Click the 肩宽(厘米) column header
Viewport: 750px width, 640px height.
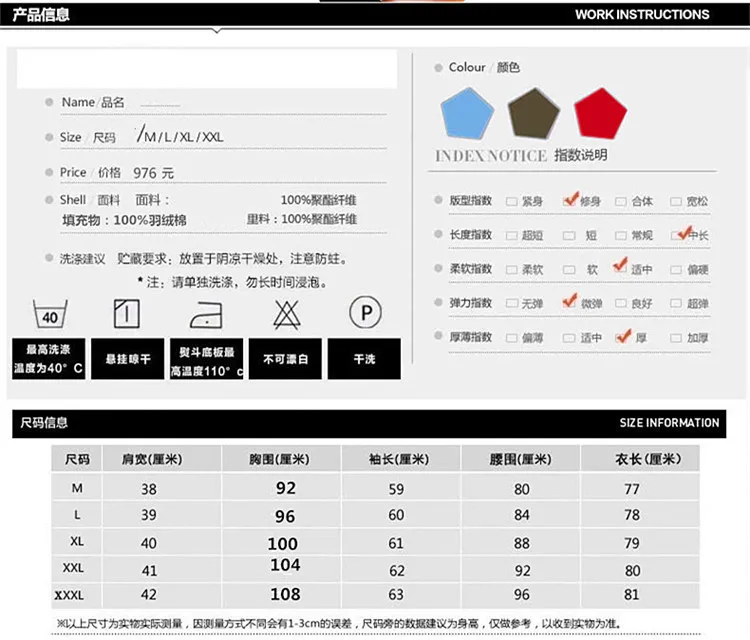point(152,460)
